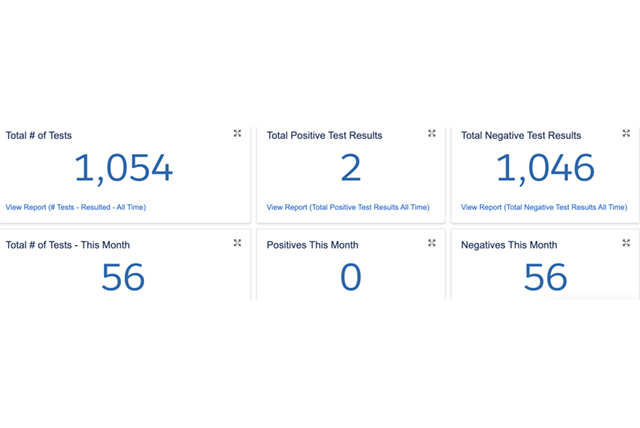Expand Total # of Tests - This Month widget

click(x=237, y=243)
